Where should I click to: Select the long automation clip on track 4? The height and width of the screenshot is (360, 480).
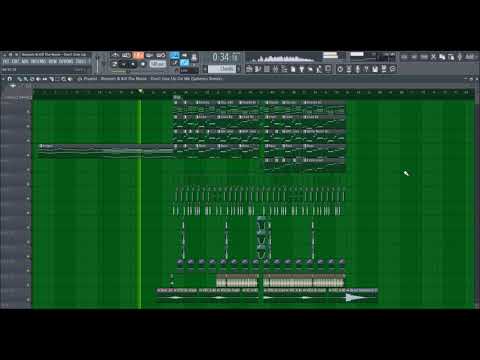106,151
